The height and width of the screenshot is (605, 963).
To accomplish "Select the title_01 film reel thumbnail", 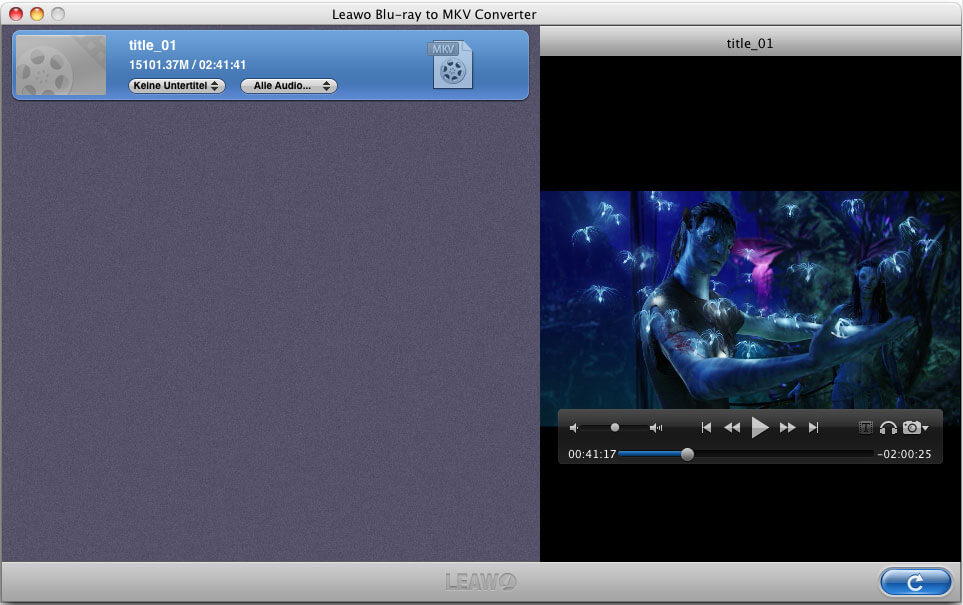I will (61, 65).
